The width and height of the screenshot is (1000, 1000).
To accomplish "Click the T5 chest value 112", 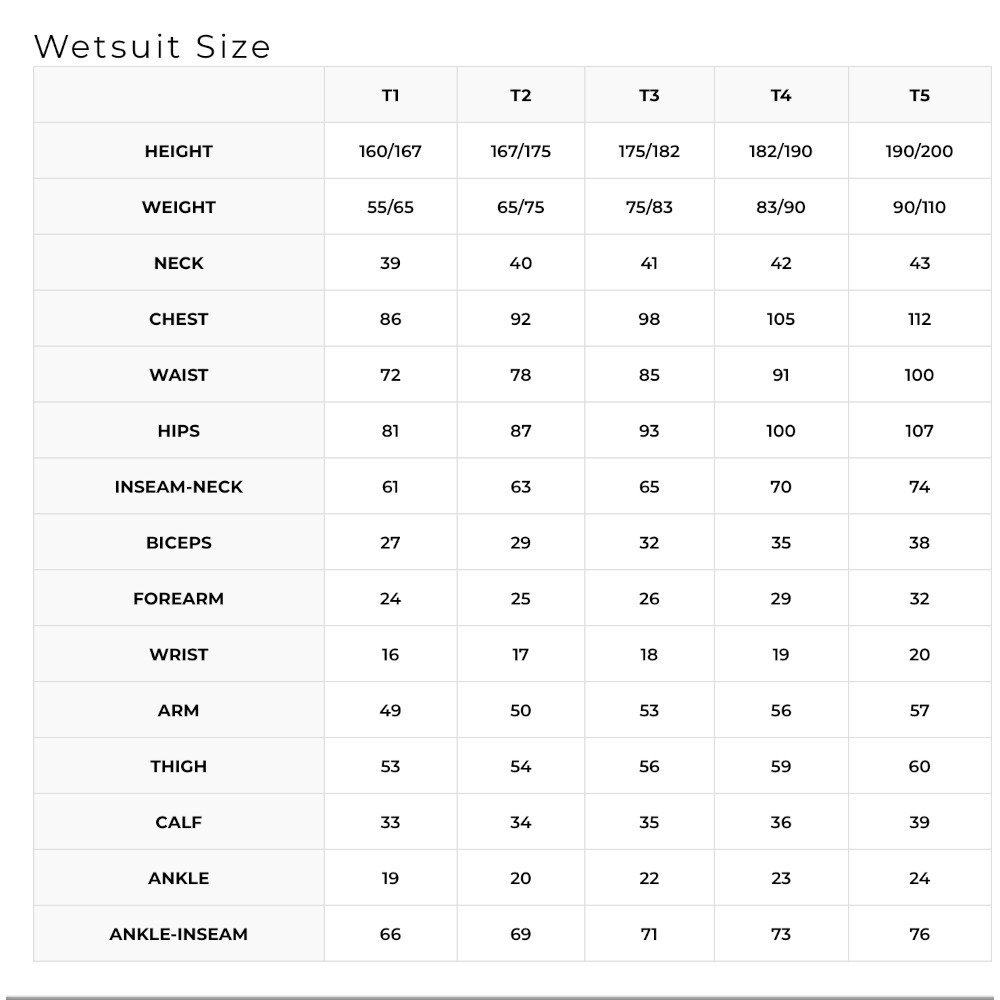I will coord(919,319).
